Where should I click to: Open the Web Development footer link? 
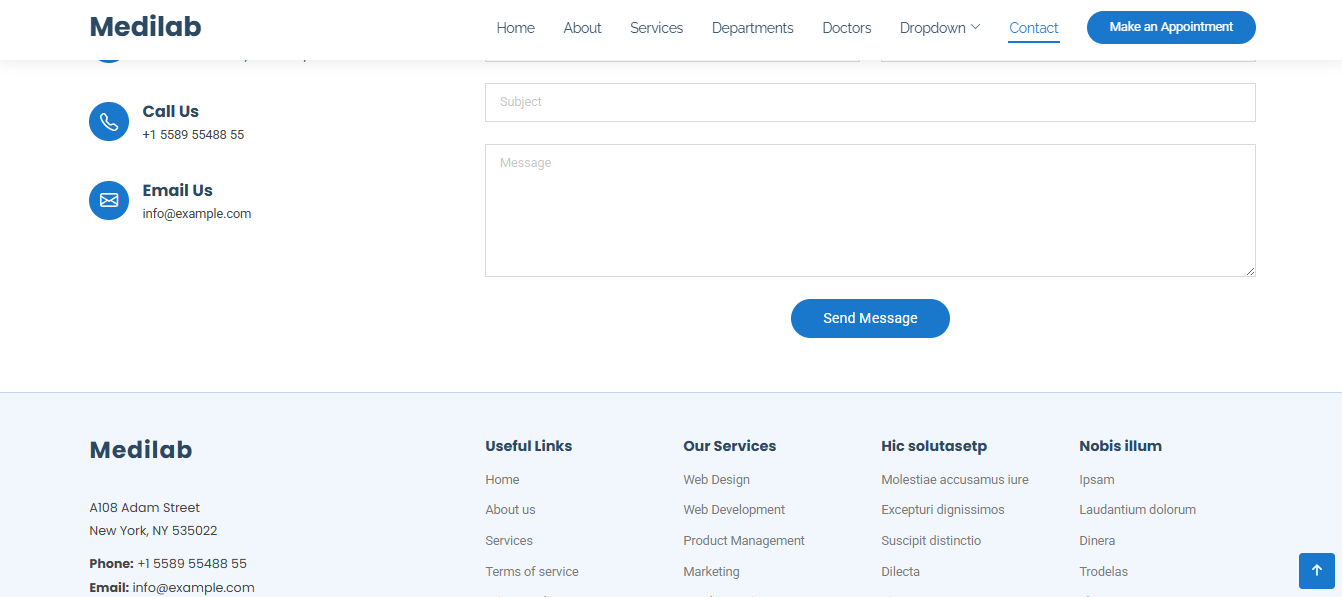(734, 510)
